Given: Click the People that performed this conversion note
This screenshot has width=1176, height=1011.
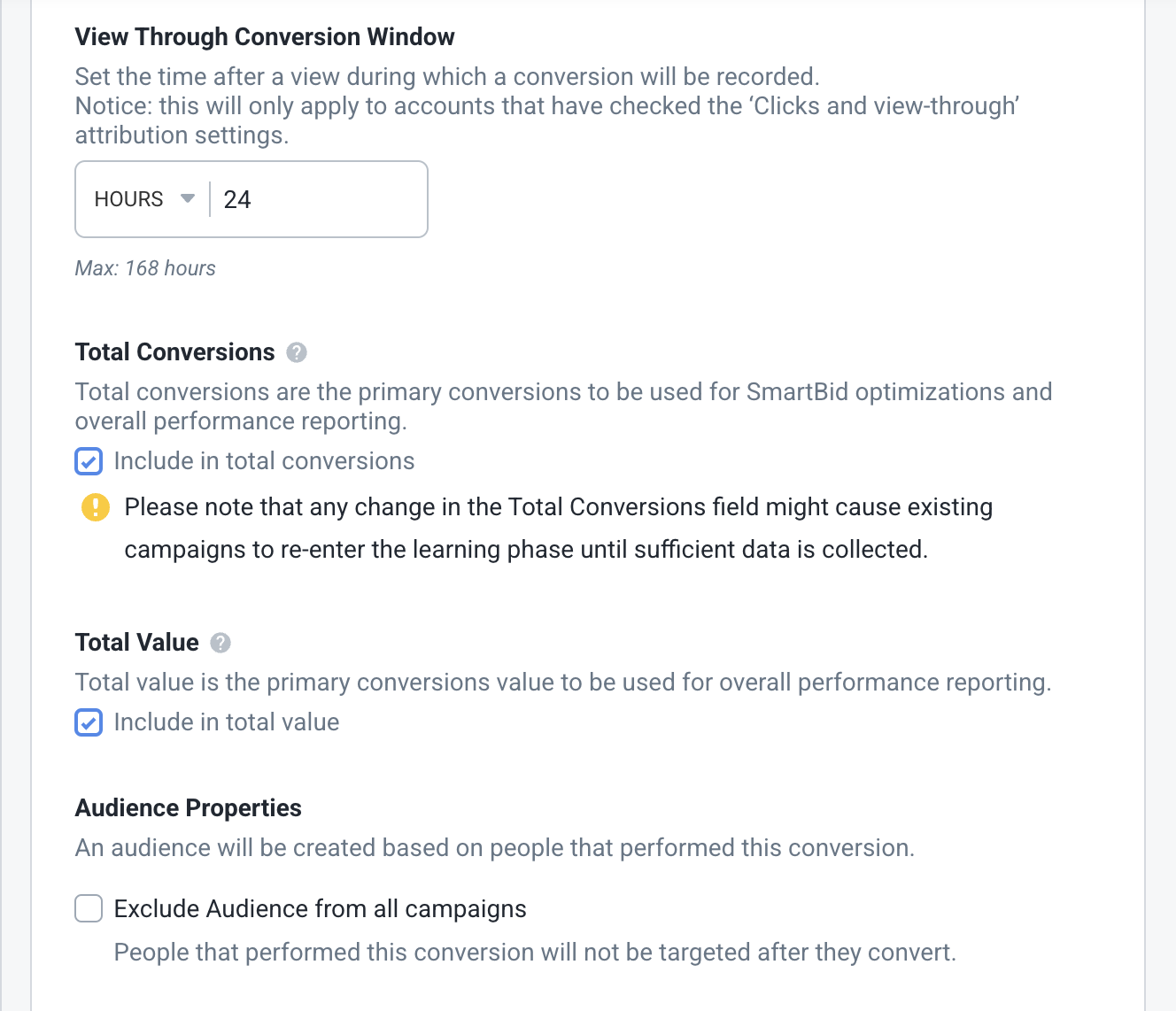Looking at the screenshot, I should (x=535, y=953).
